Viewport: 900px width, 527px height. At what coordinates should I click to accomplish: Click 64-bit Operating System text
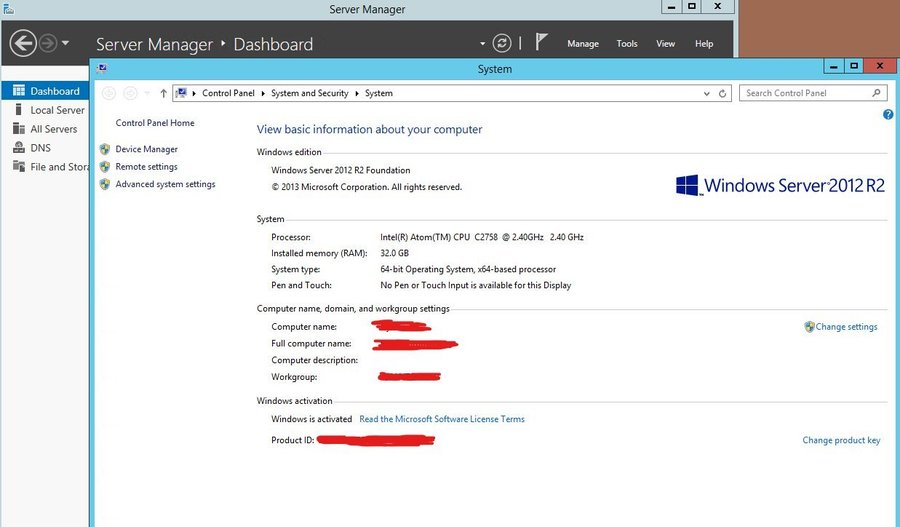tap(468, 269)
